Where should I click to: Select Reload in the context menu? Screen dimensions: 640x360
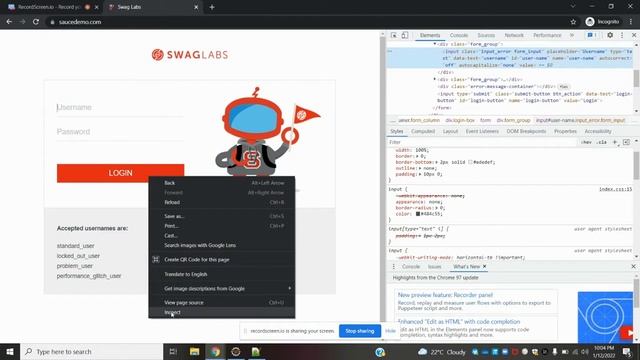pos(222,202)
